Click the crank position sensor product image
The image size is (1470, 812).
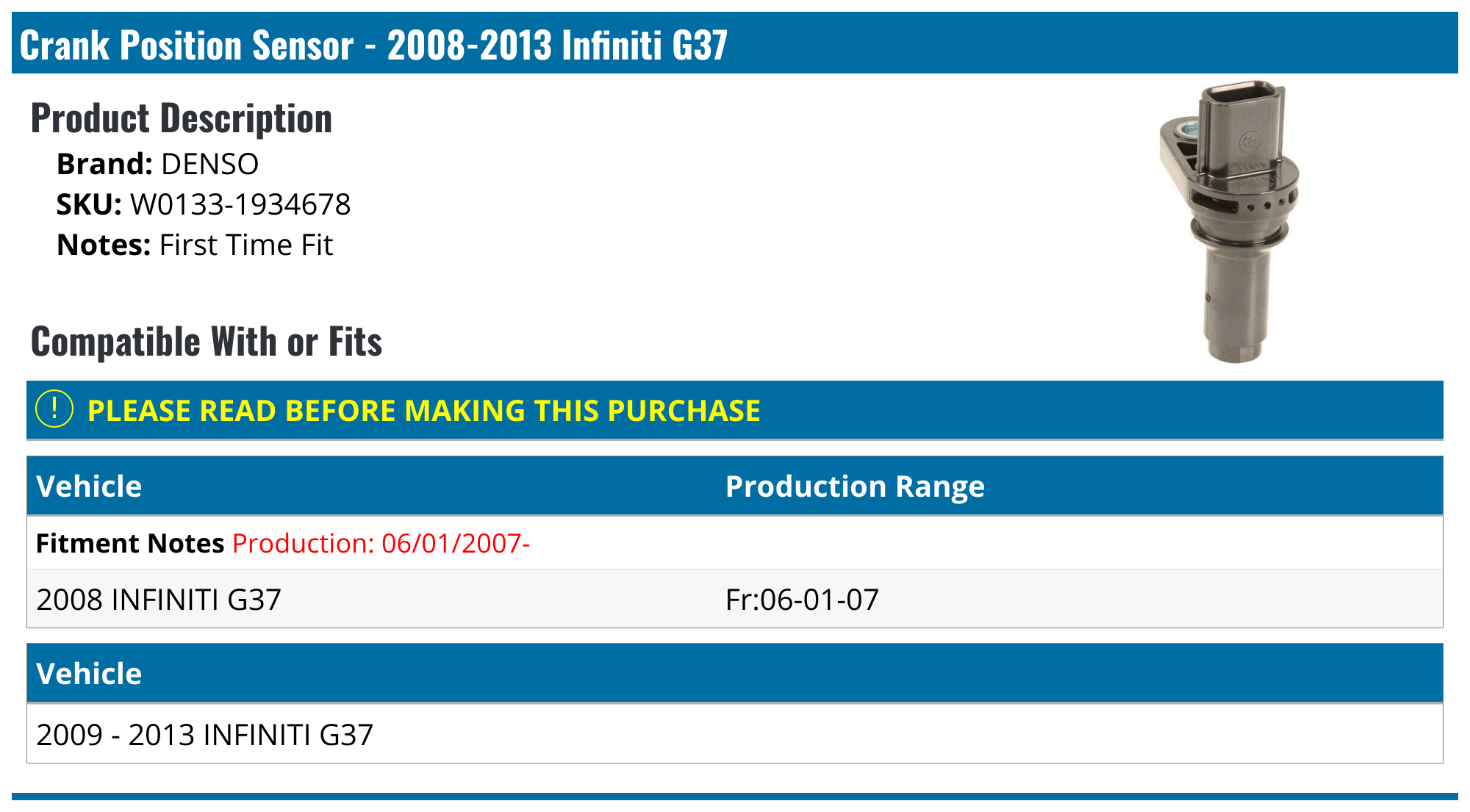point(1230,220)
